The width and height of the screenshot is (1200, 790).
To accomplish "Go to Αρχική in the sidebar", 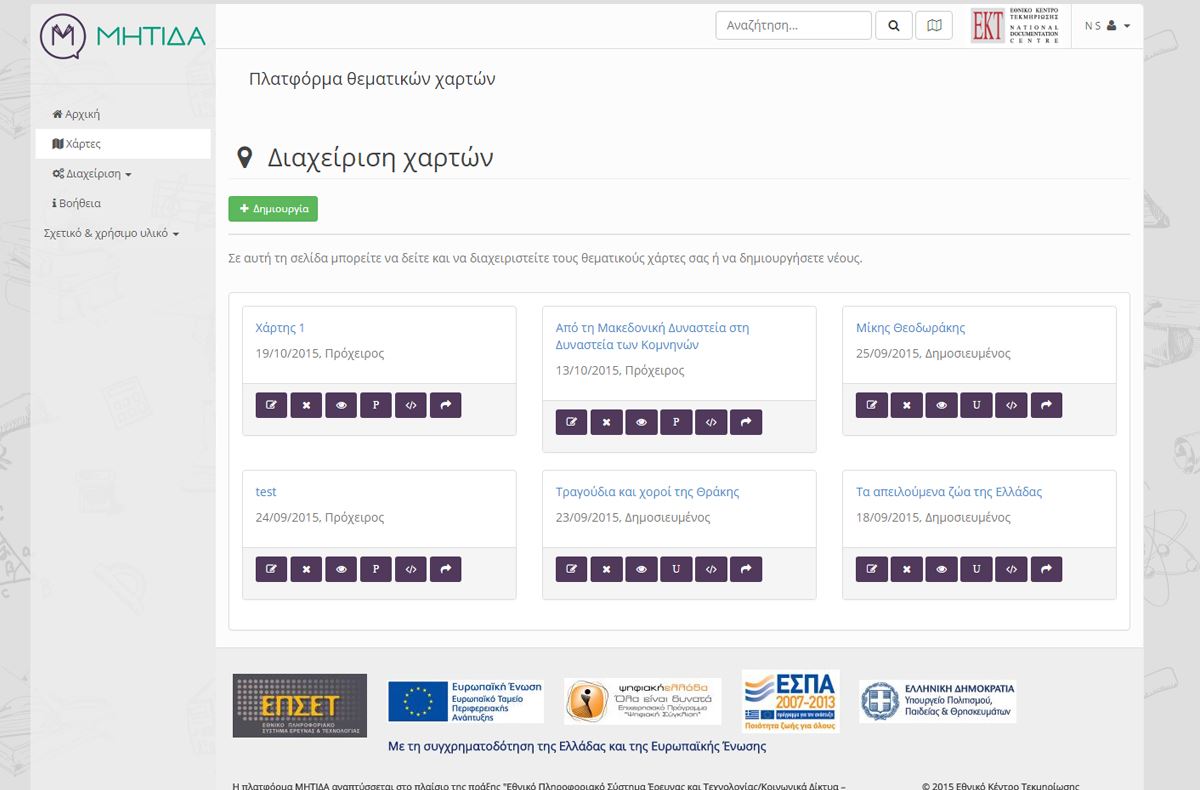I will click(x=77, y=115).
